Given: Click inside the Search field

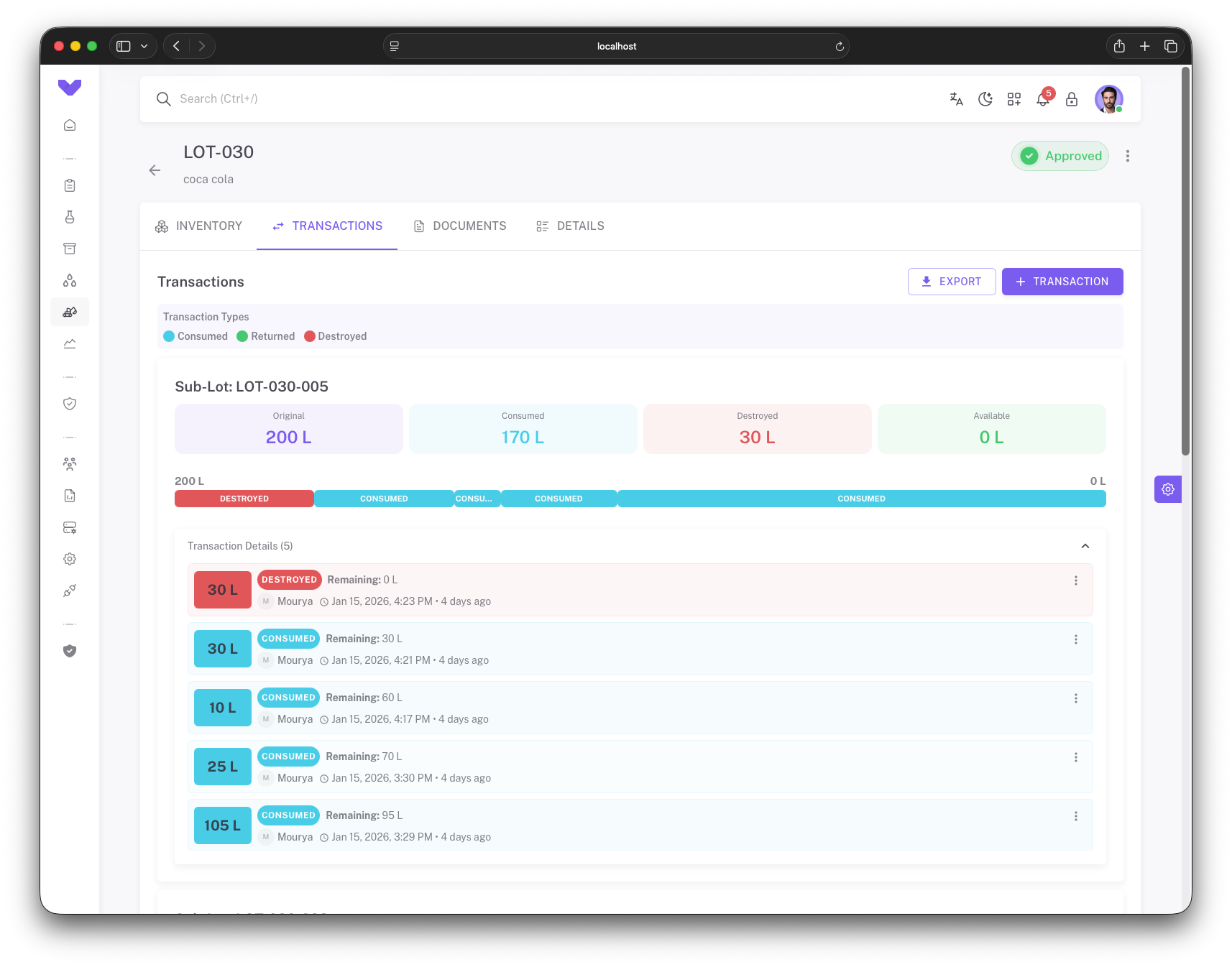Looking at the screenshot, I should coord(288,98).
